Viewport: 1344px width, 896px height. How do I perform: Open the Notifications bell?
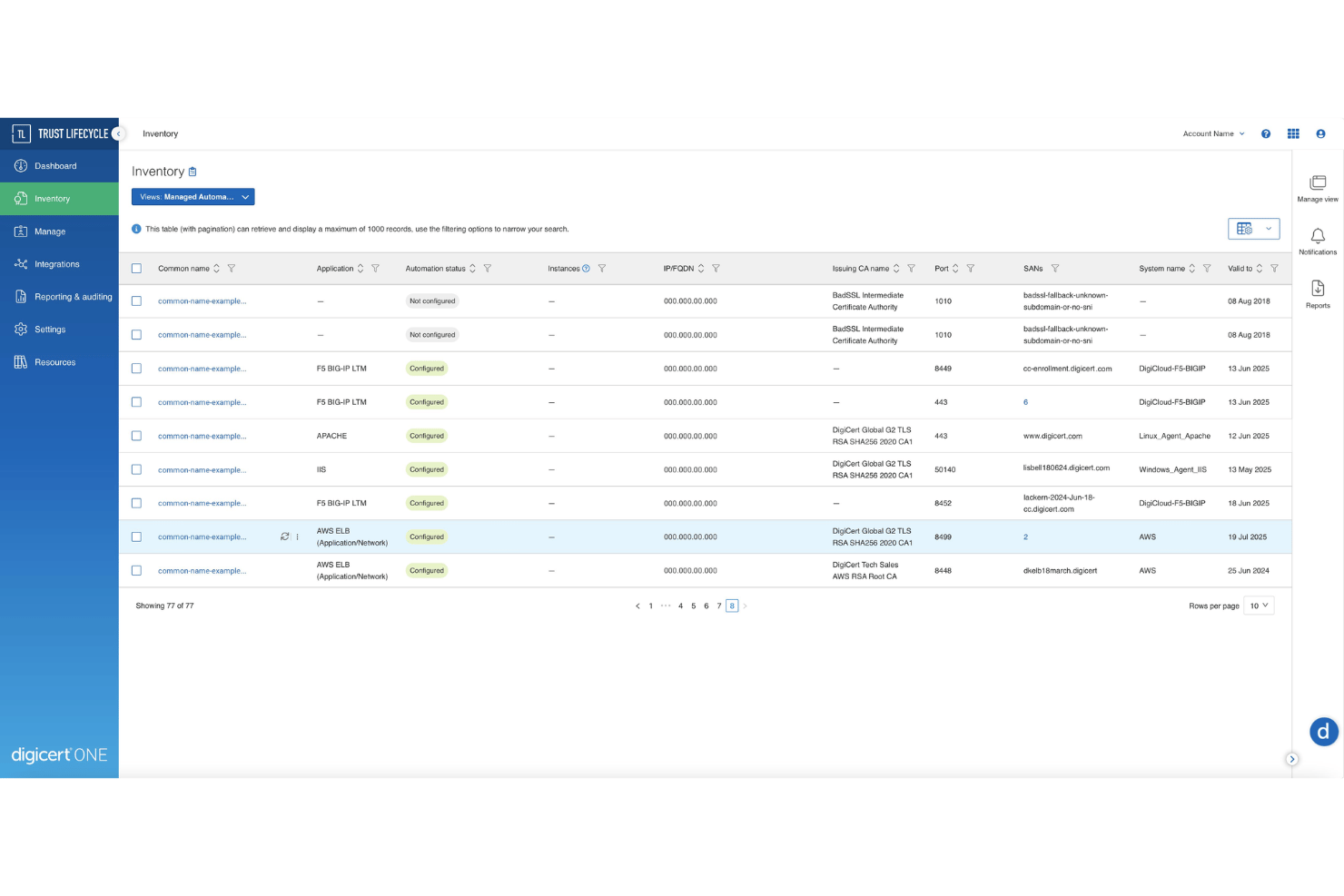pos(1318,241)
